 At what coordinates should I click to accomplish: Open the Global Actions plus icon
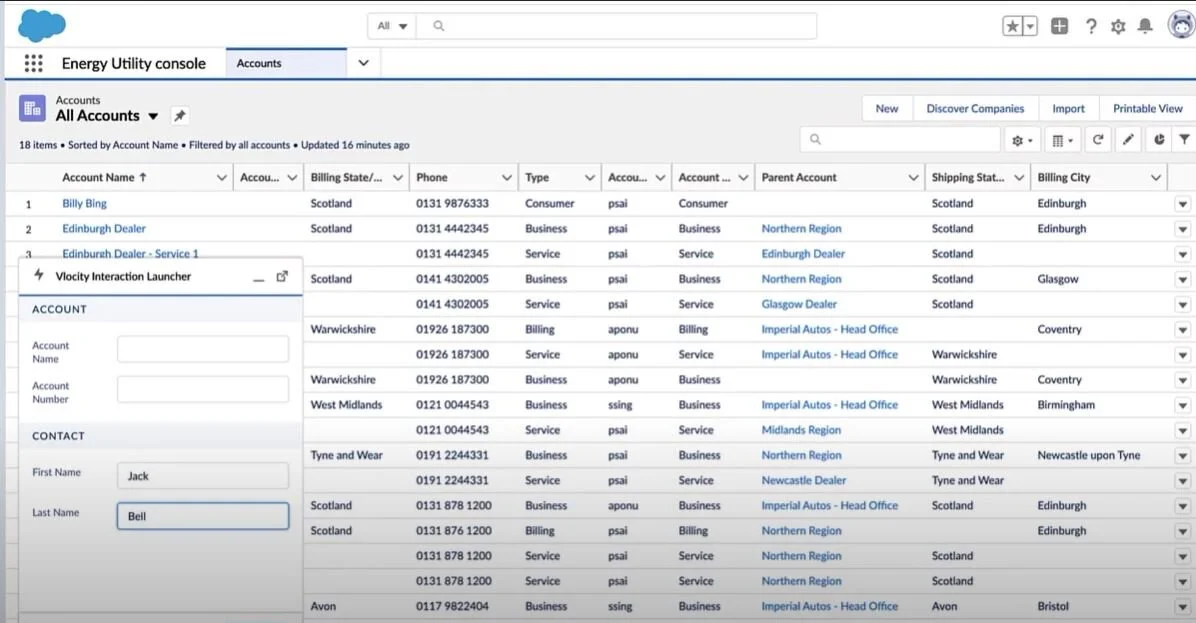[x=1059, y=26]
